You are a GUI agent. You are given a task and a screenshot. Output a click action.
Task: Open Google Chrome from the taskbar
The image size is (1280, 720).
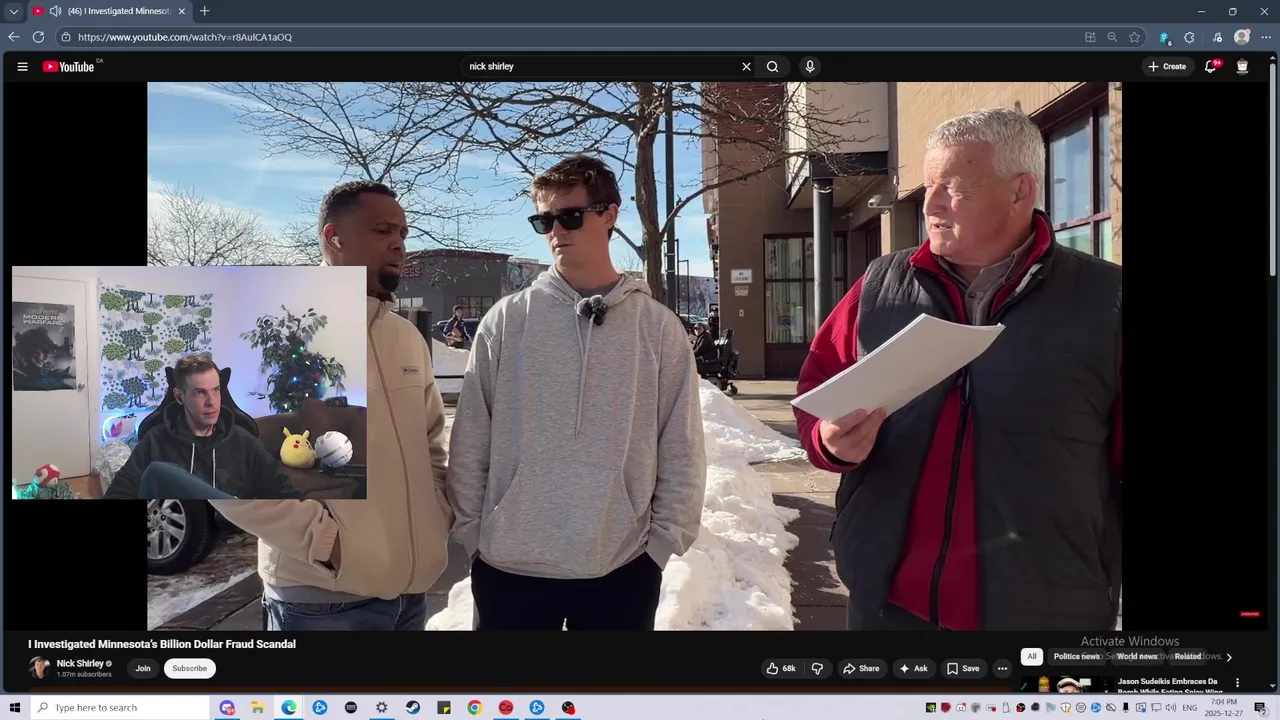point(475,708)
